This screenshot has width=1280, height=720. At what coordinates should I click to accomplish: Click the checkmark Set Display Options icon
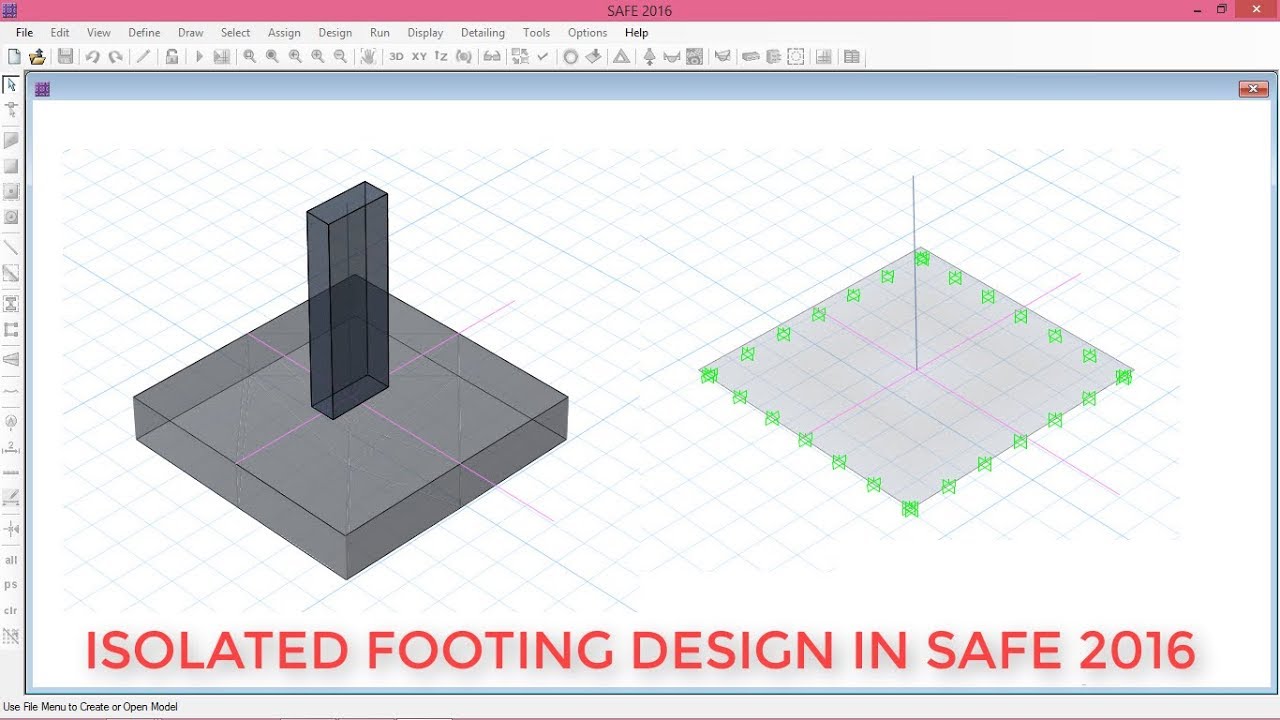click(x=543, y=57)
